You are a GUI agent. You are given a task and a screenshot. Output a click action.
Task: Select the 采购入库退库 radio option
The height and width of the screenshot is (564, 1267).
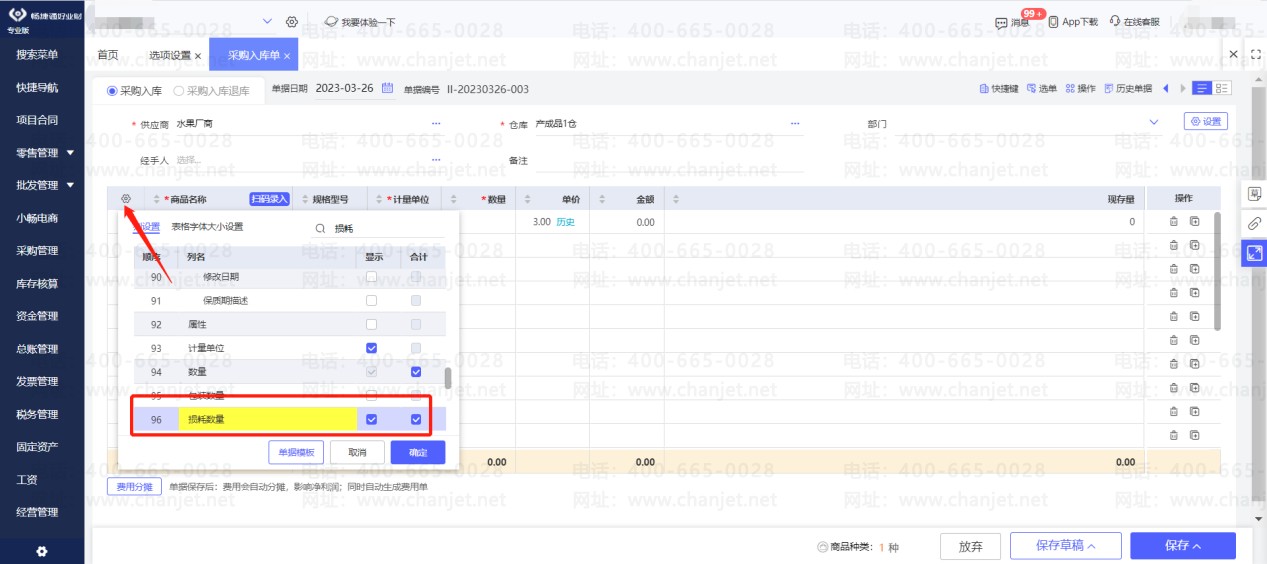[x=179, y=90]
